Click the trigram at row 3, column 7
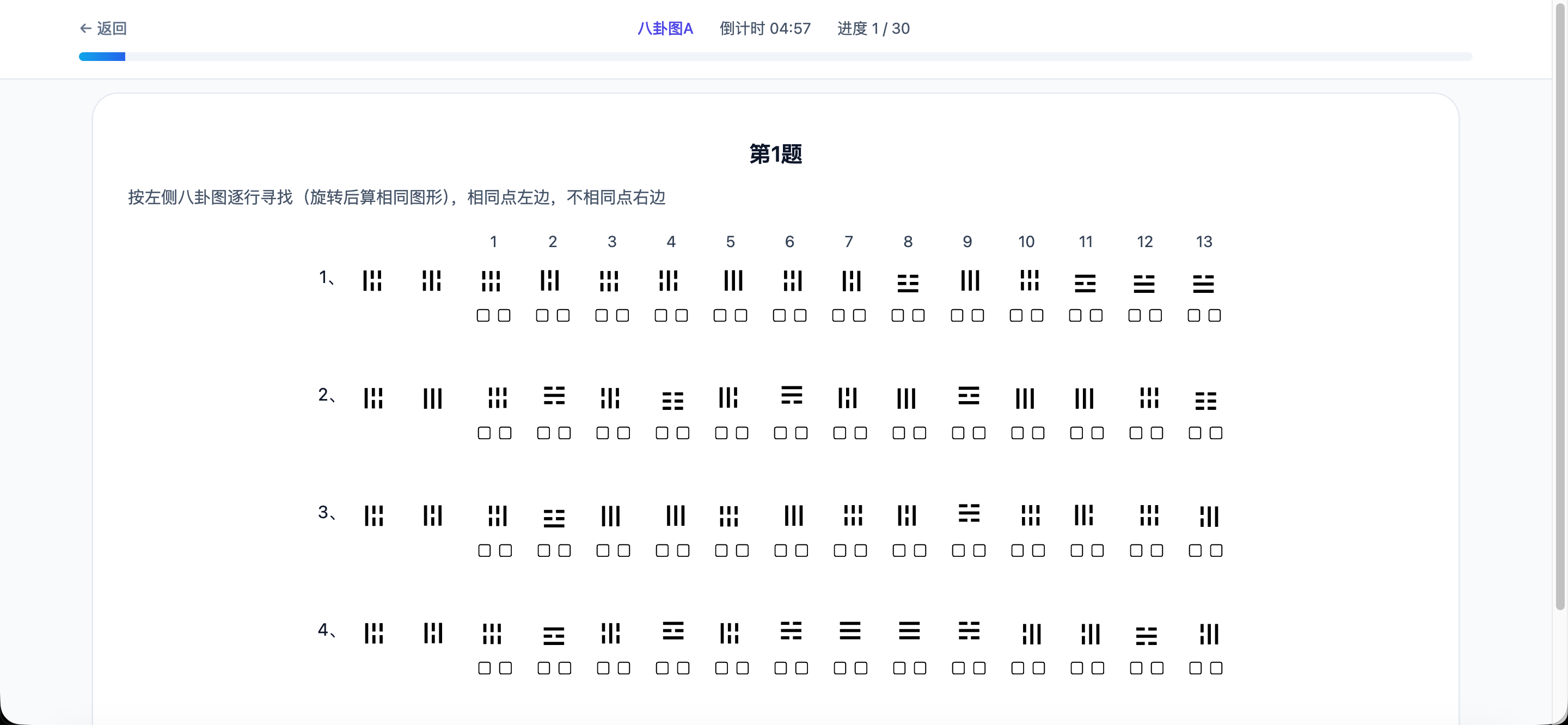 click(852, 515)
